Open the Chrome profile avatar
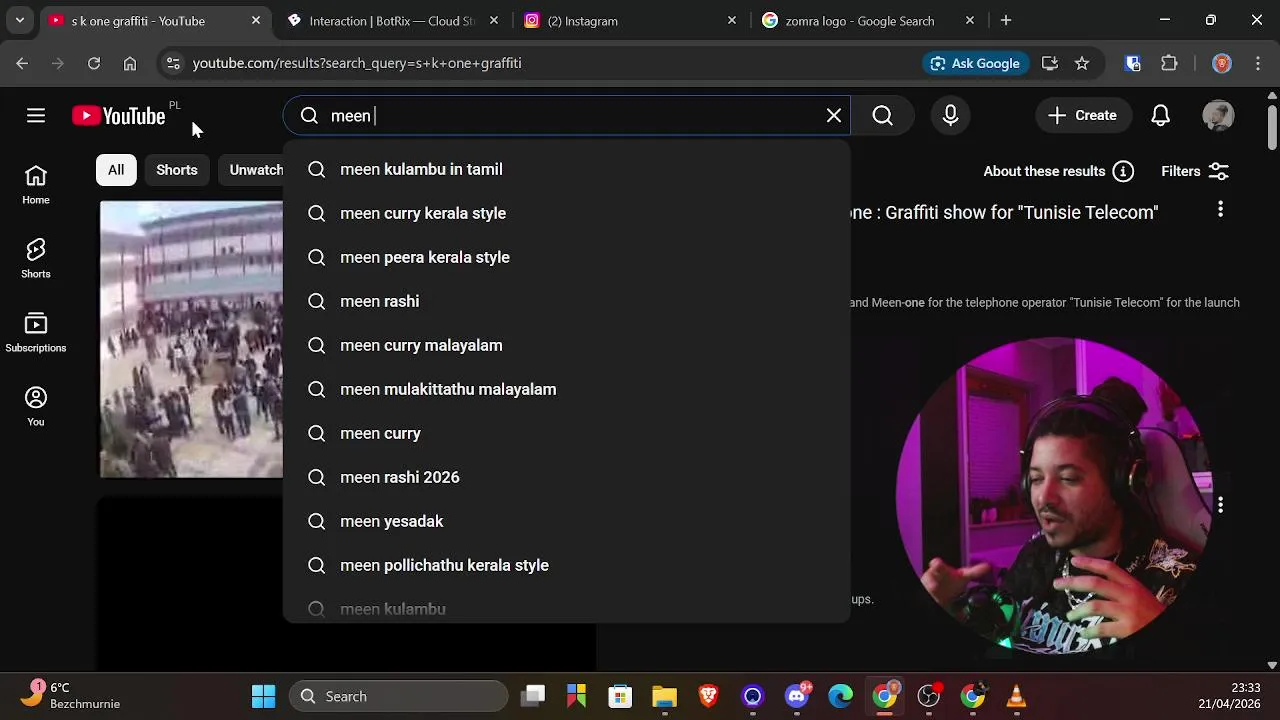Image resolution: width=1280 pixels, height=720 pixels. [1222, 63]
